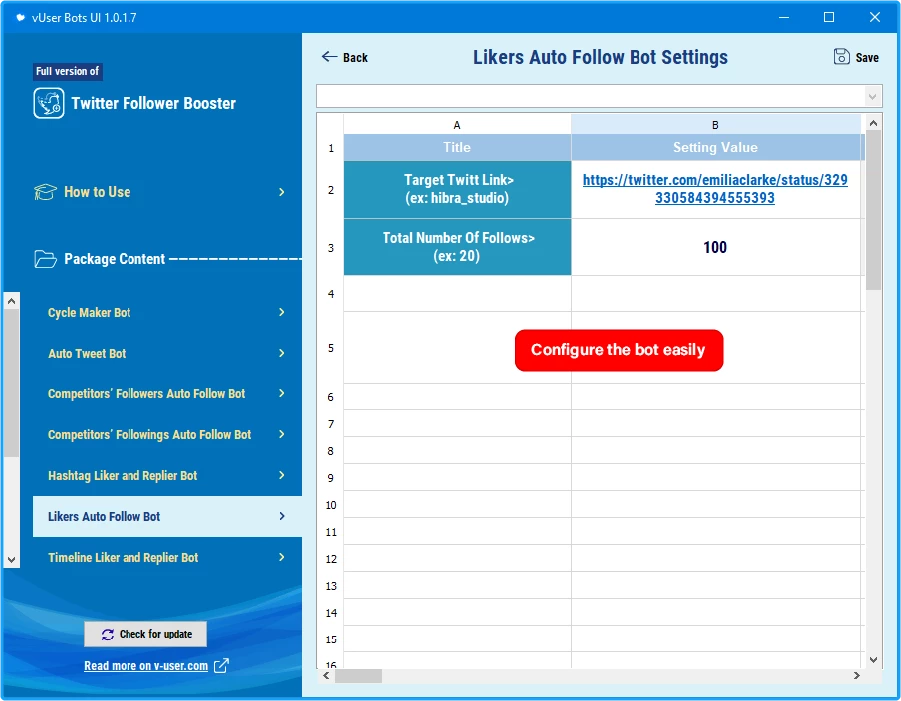Click the Save button text

tap(867, 57)
